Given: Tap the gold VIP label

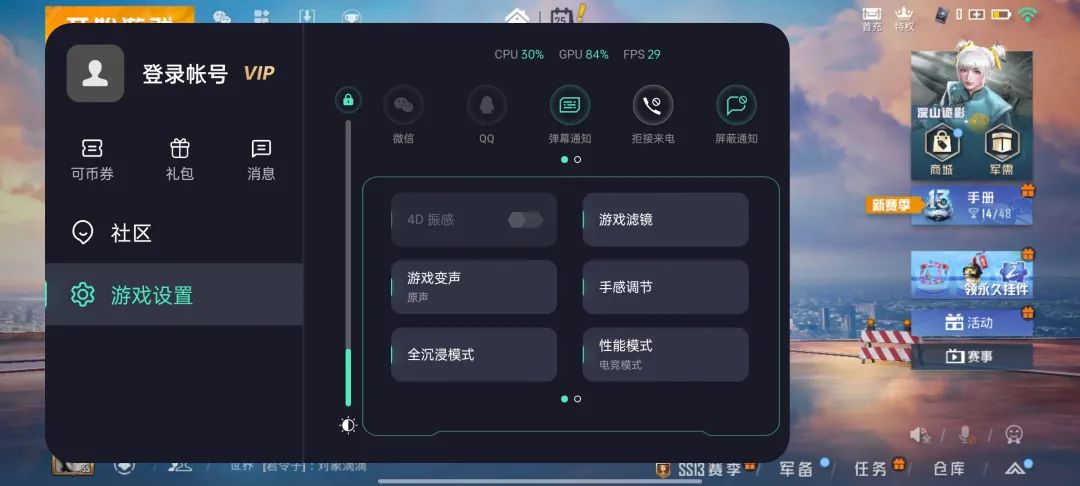Looking at the screenshot, I should click(x=259, y=74).
